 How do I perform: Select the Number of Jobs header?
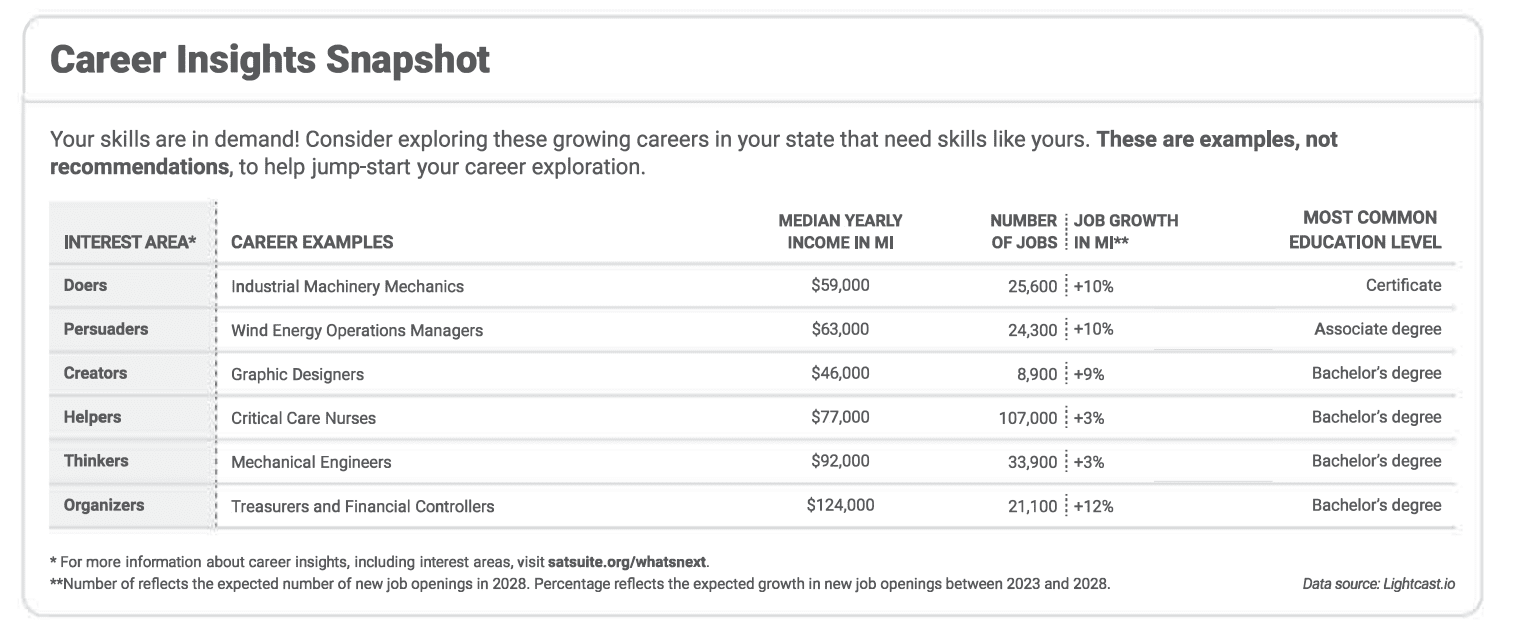click(x=1023, y=231)
